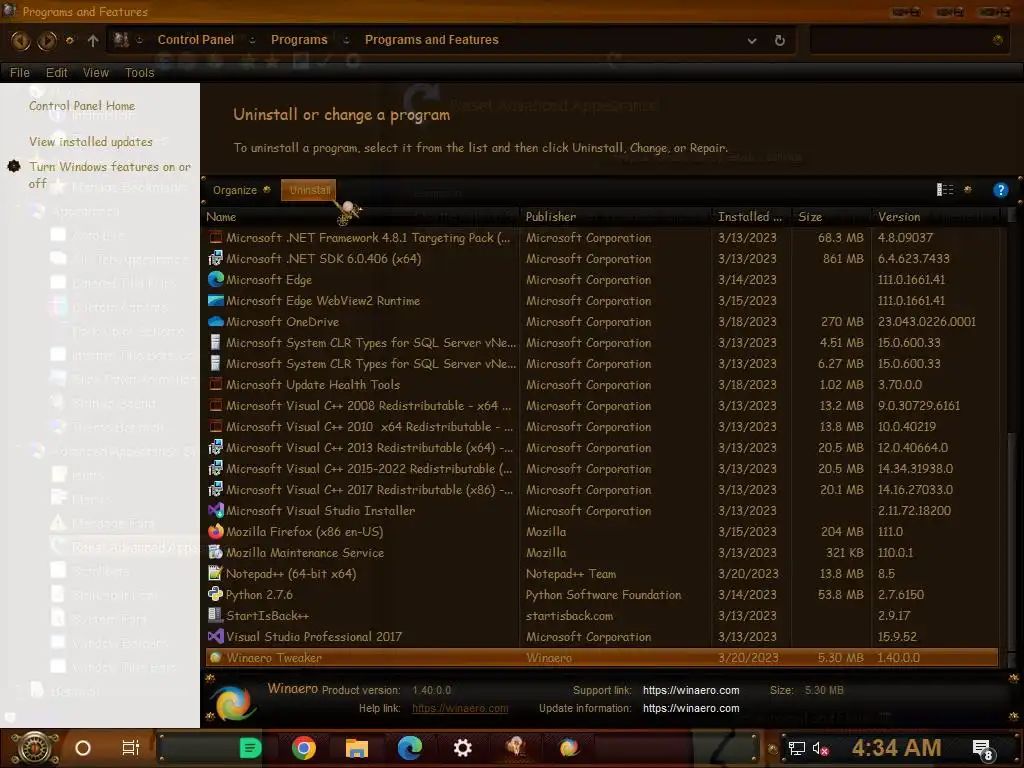Change the list view layout icon
The image size is (1024, 768).
tap(944, 190)
